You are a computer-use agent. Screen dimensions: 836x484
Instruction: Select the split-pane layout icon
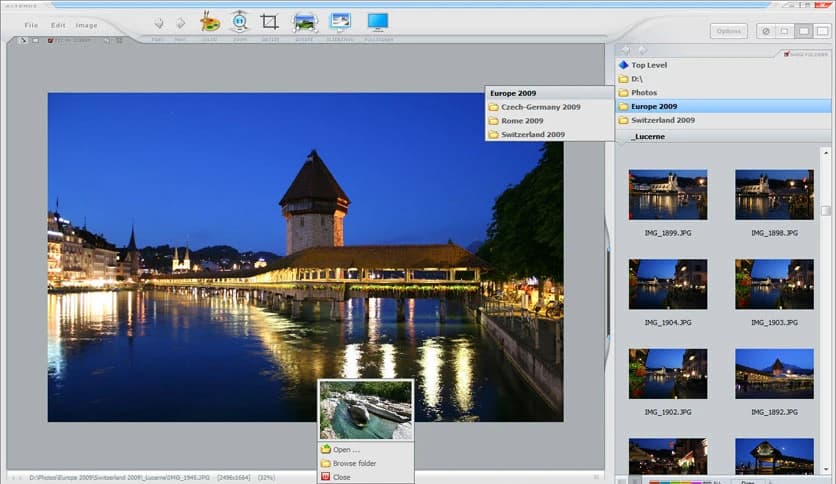click(822, 31)
